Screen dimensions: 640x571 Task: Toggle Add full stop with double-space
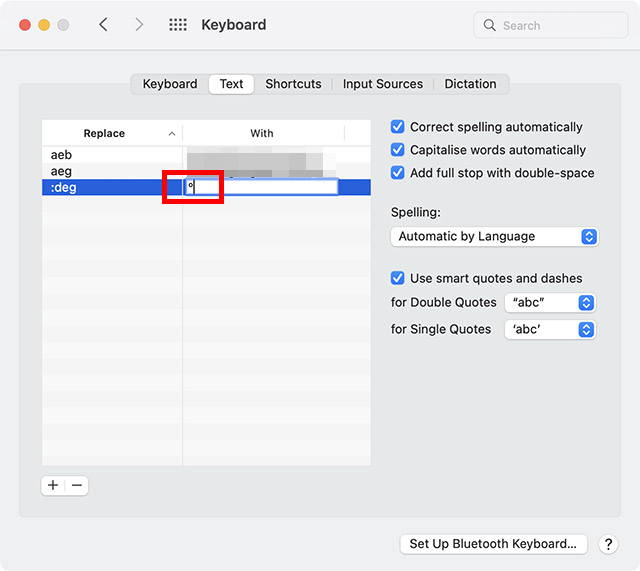pyautogui.click(x=398, y=173)
